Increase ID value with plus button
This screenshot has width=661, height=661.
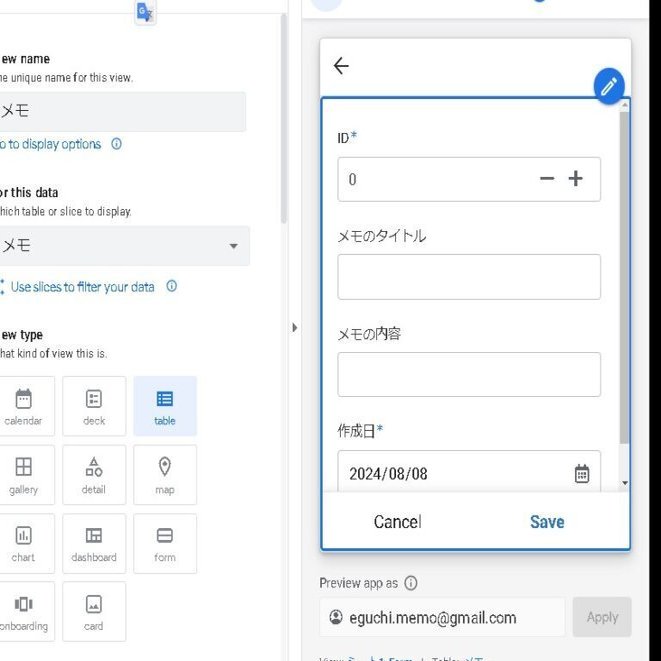(575, 179)
